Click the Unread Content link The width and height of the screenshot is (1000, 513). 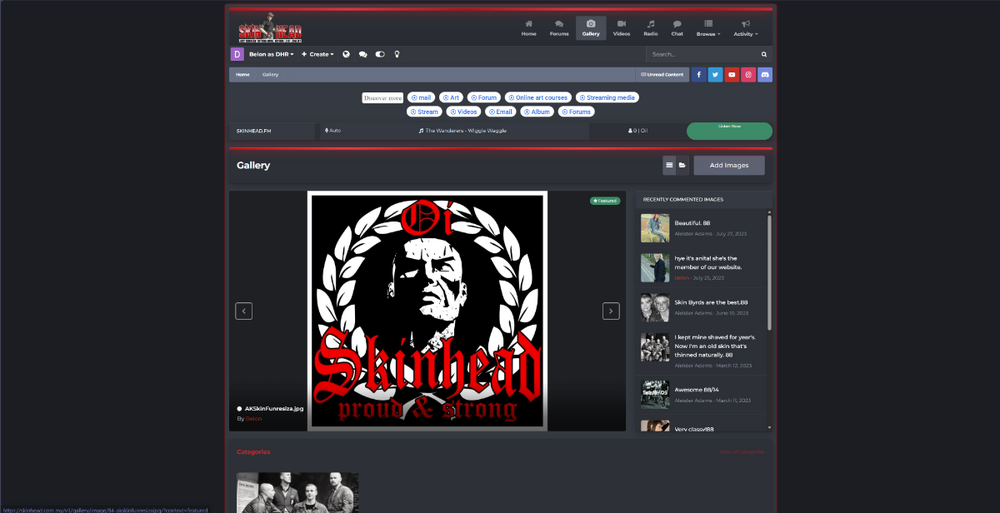pos(662,75)
